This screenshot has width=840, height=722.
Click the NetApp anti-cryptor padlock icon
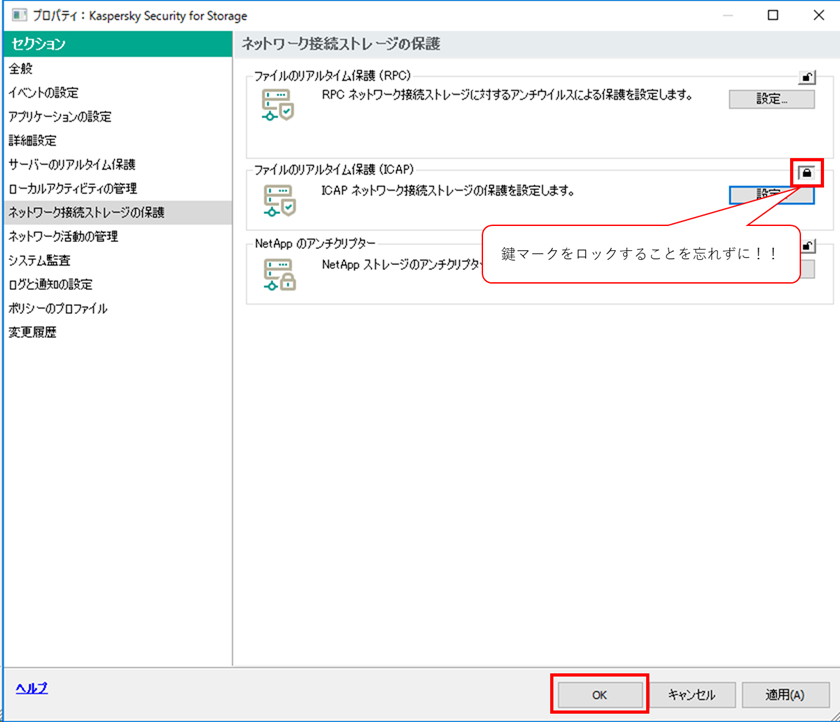point(279,275)
